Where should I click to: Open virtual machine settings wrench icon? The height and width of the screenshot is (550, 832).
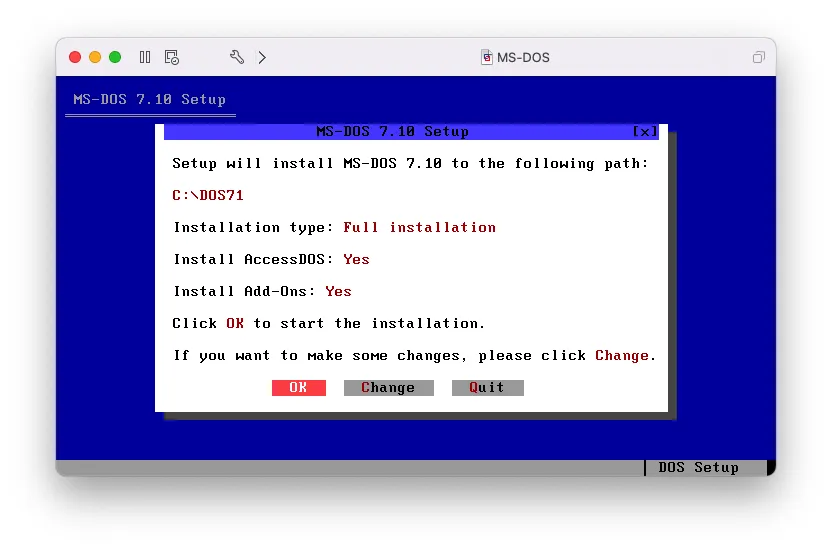click(237, 57)
